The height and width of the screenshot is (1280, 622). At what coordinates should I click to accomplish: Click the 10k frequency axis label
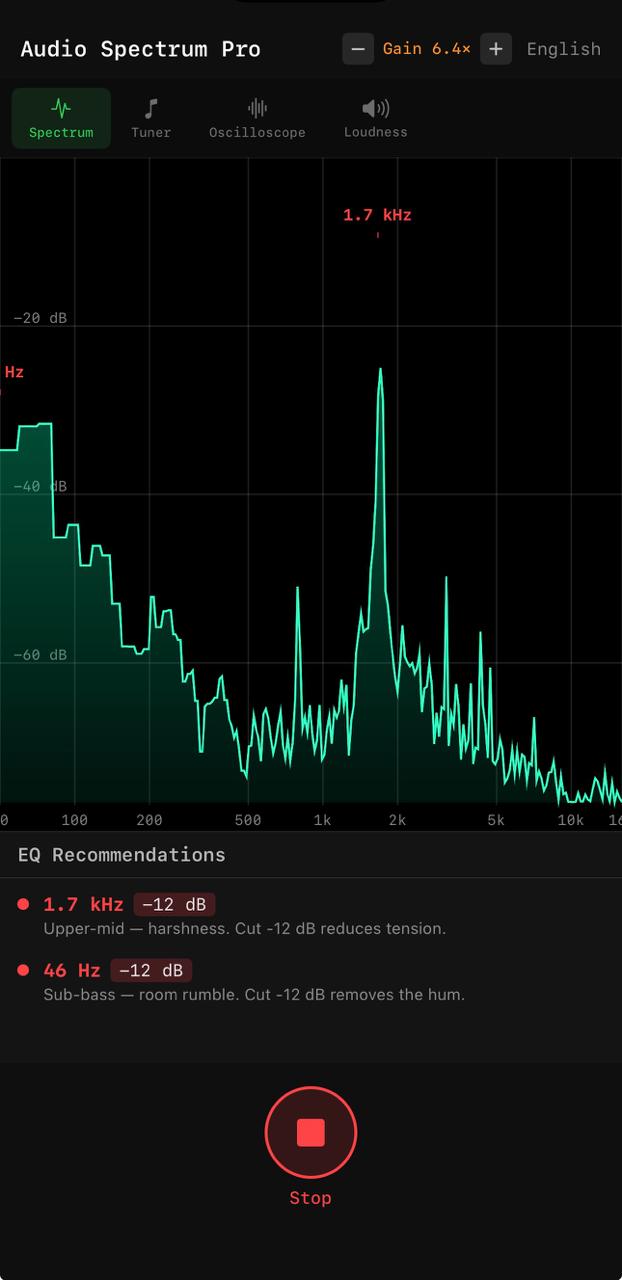coord(570,820)
